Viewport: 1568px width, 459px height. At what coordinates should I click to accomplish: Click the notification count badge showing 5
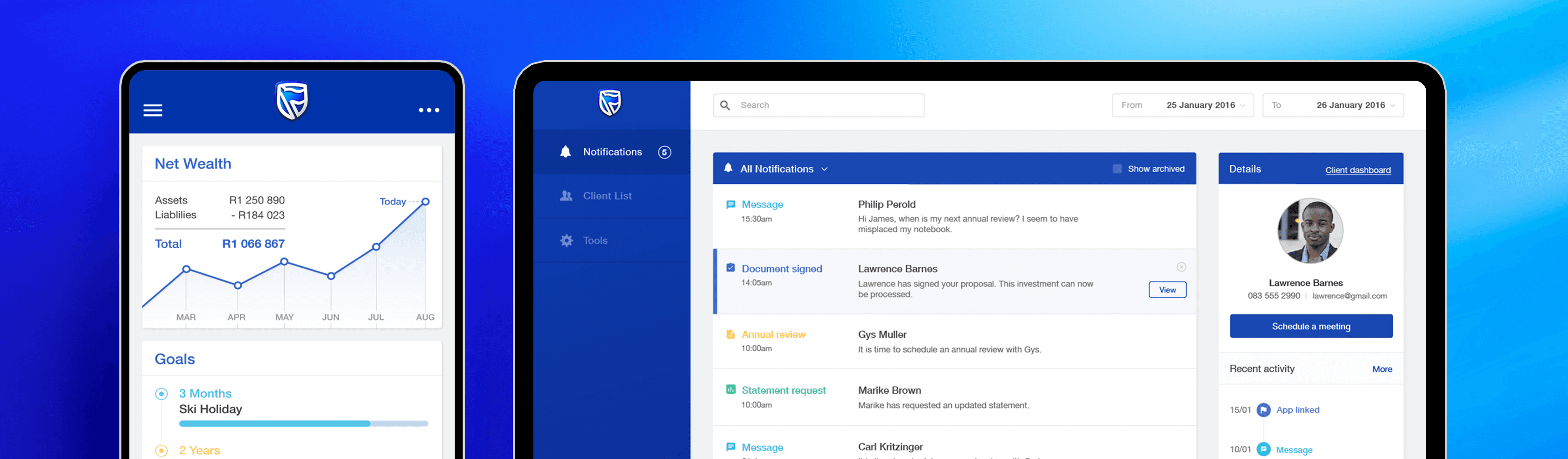tap(665, 152)
